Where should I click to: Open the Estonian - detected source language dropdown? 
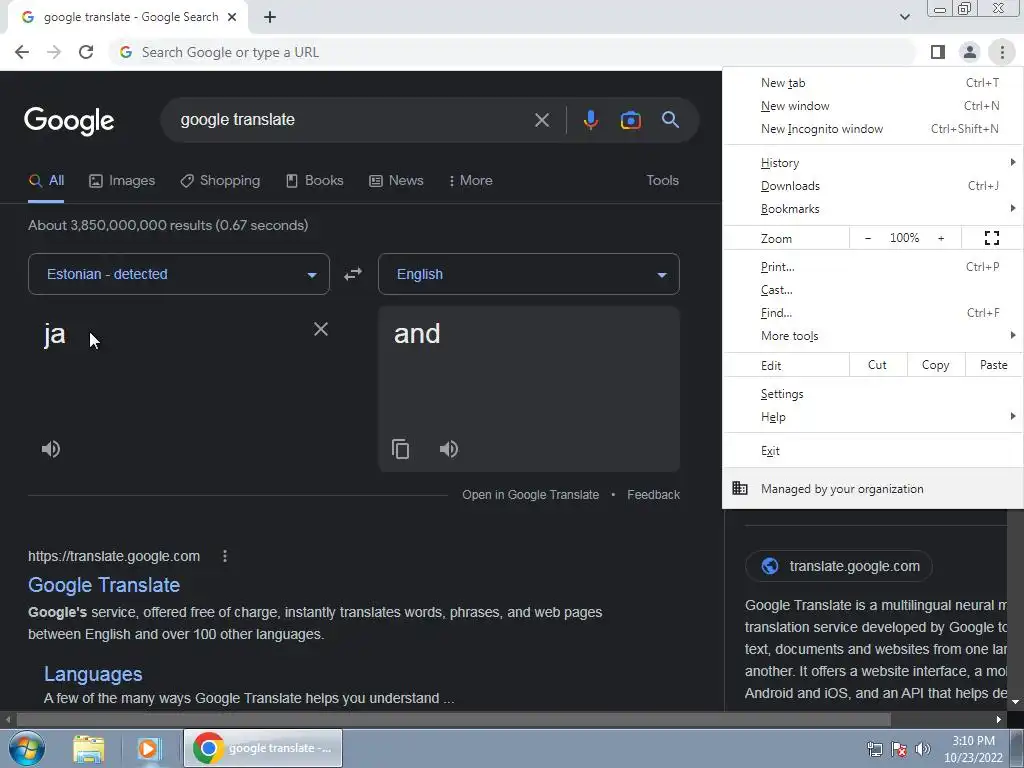pos(179,274)
